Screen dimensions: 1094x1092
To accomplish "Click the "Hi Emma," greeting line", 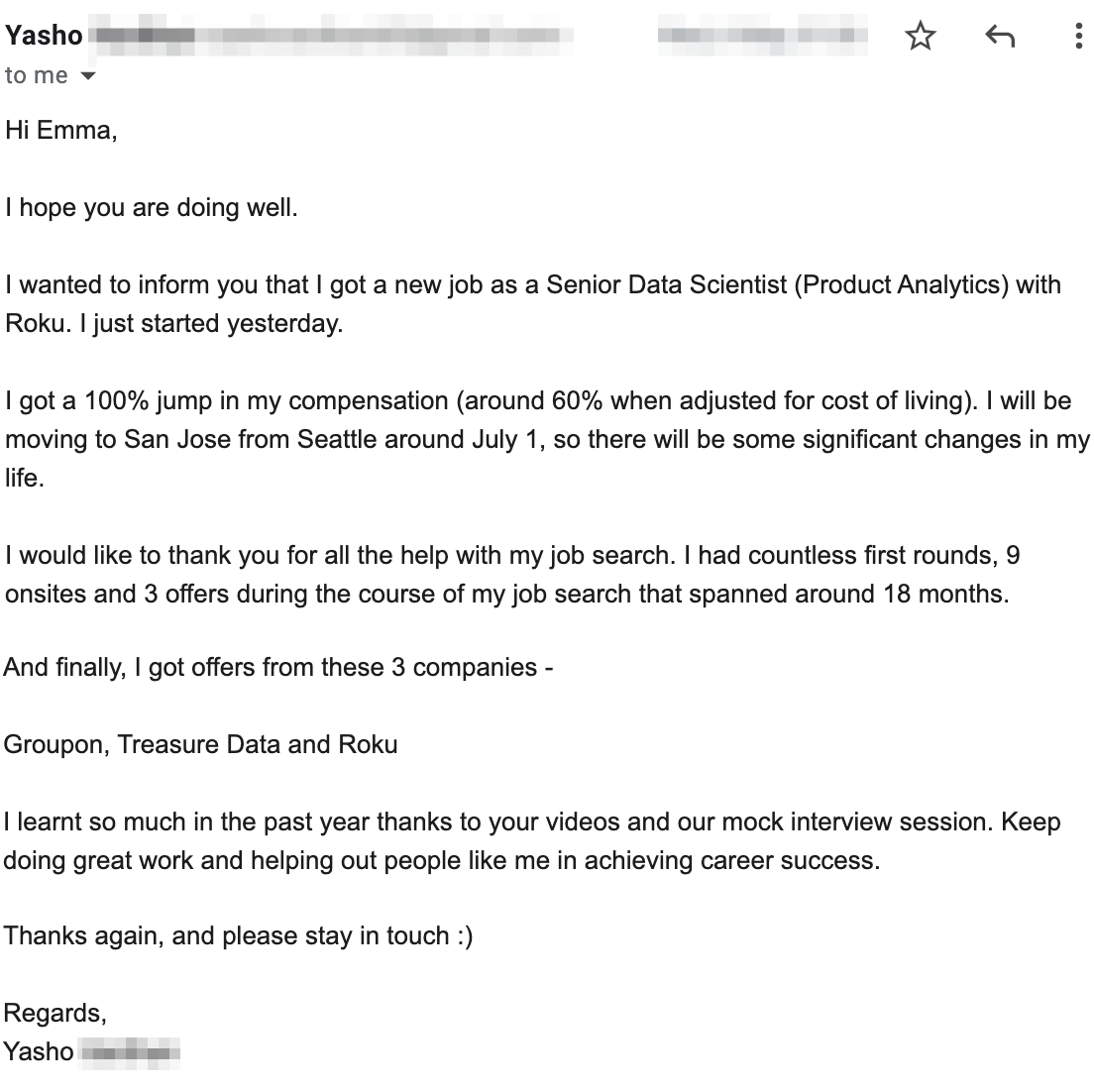I will [60, 130].
